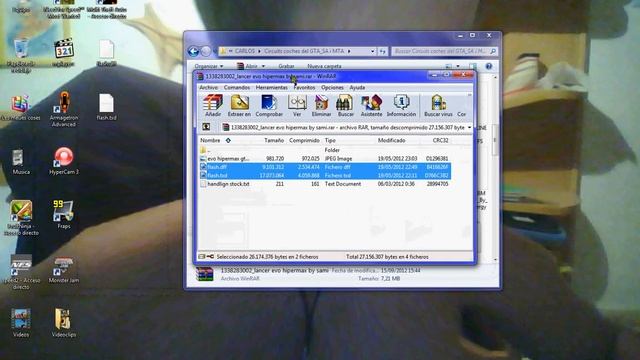The image size is (640, 360).
Task: Open the Archivo menu in WinRAR
Action: [x=209, y=87]
